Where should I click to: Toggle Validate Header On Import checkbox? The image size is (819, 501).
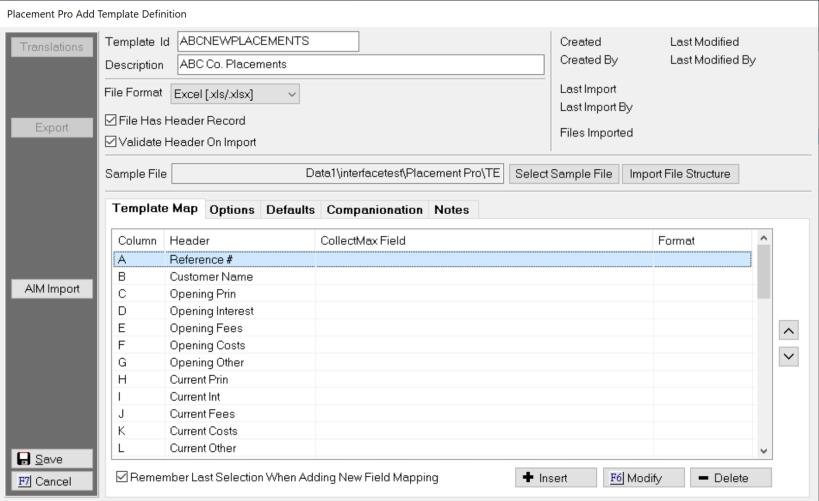(112, 142)
